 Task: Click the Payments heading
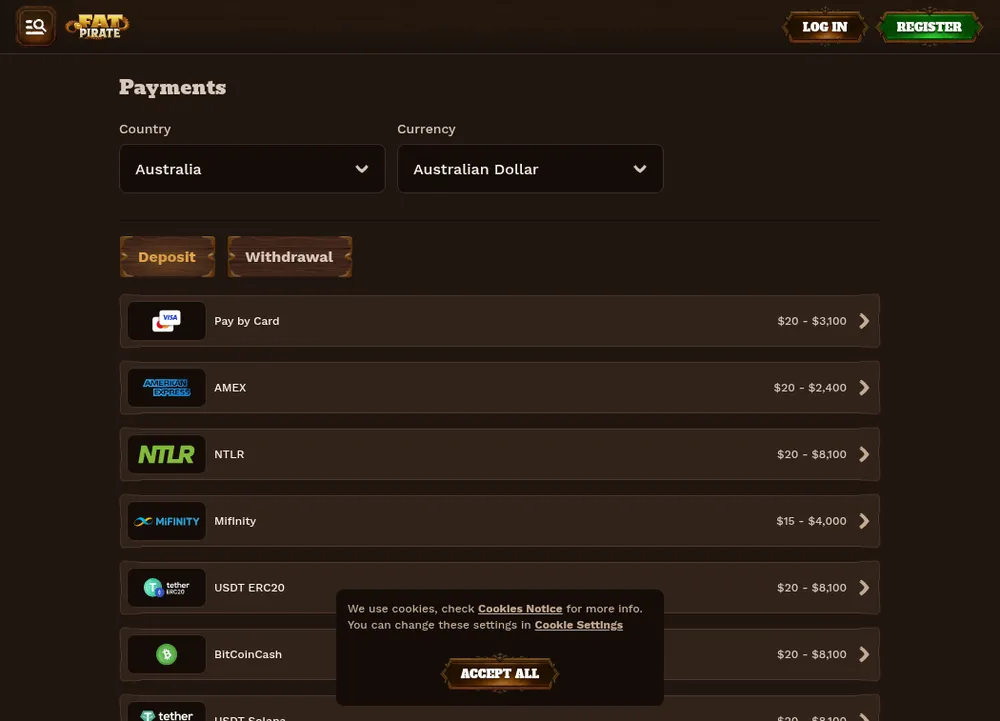tap(172, 87)
